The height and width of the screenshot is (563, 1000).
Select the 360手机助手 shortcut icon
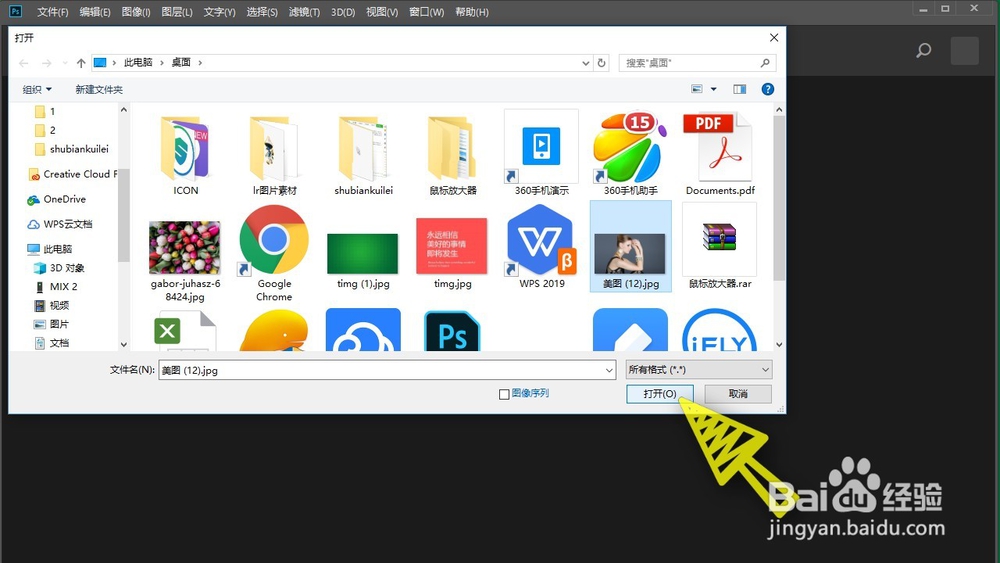coord(630,147)
